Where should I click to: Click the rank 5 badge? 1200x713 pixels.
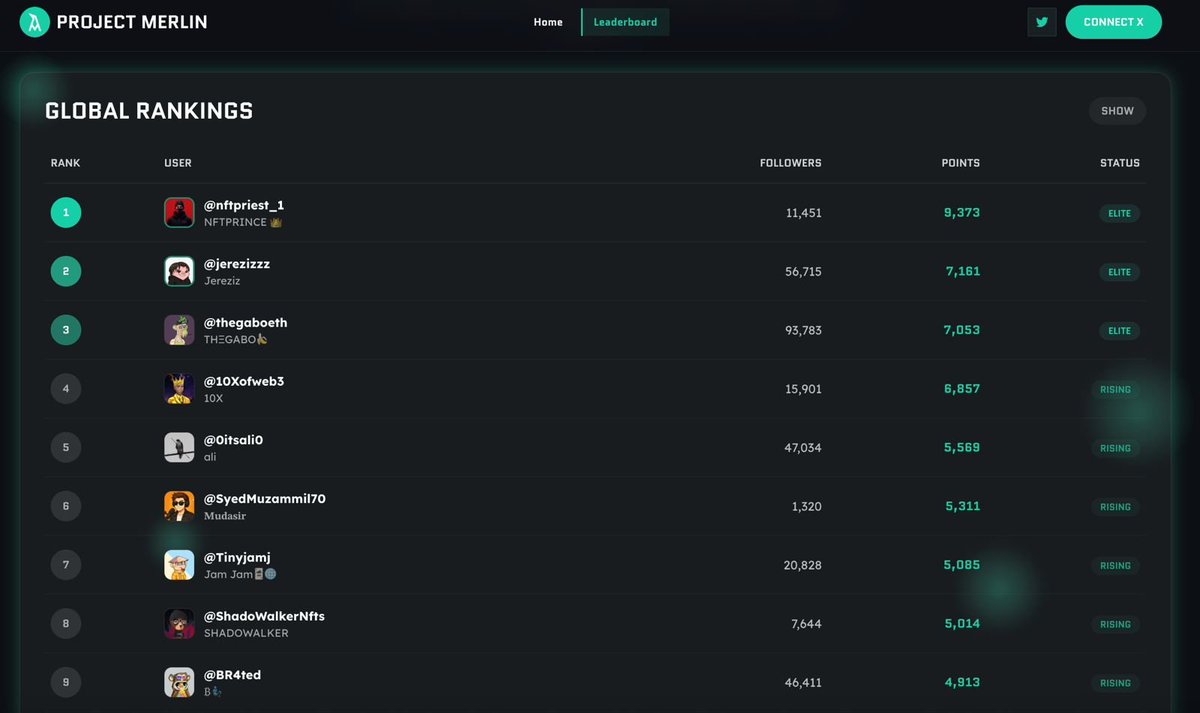66,448
